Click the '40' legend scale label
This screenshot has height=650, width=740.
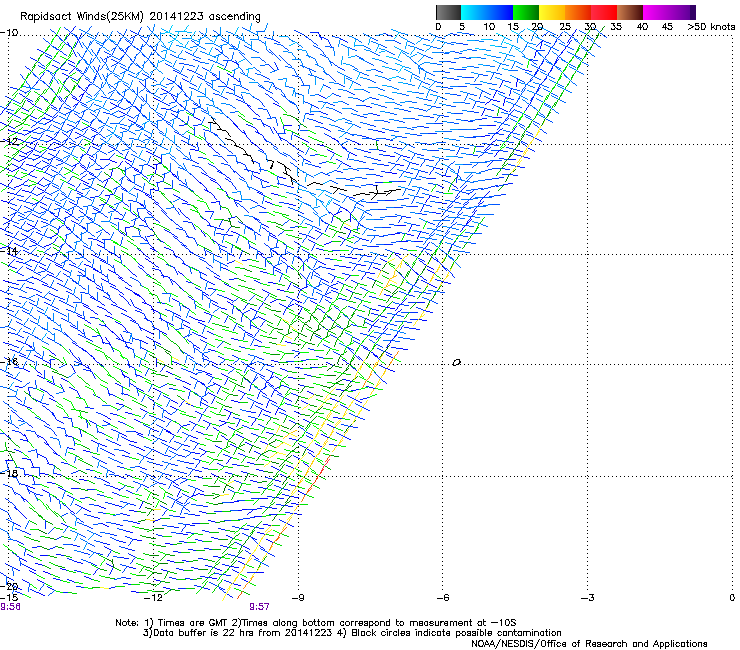[x=642, y=27]
